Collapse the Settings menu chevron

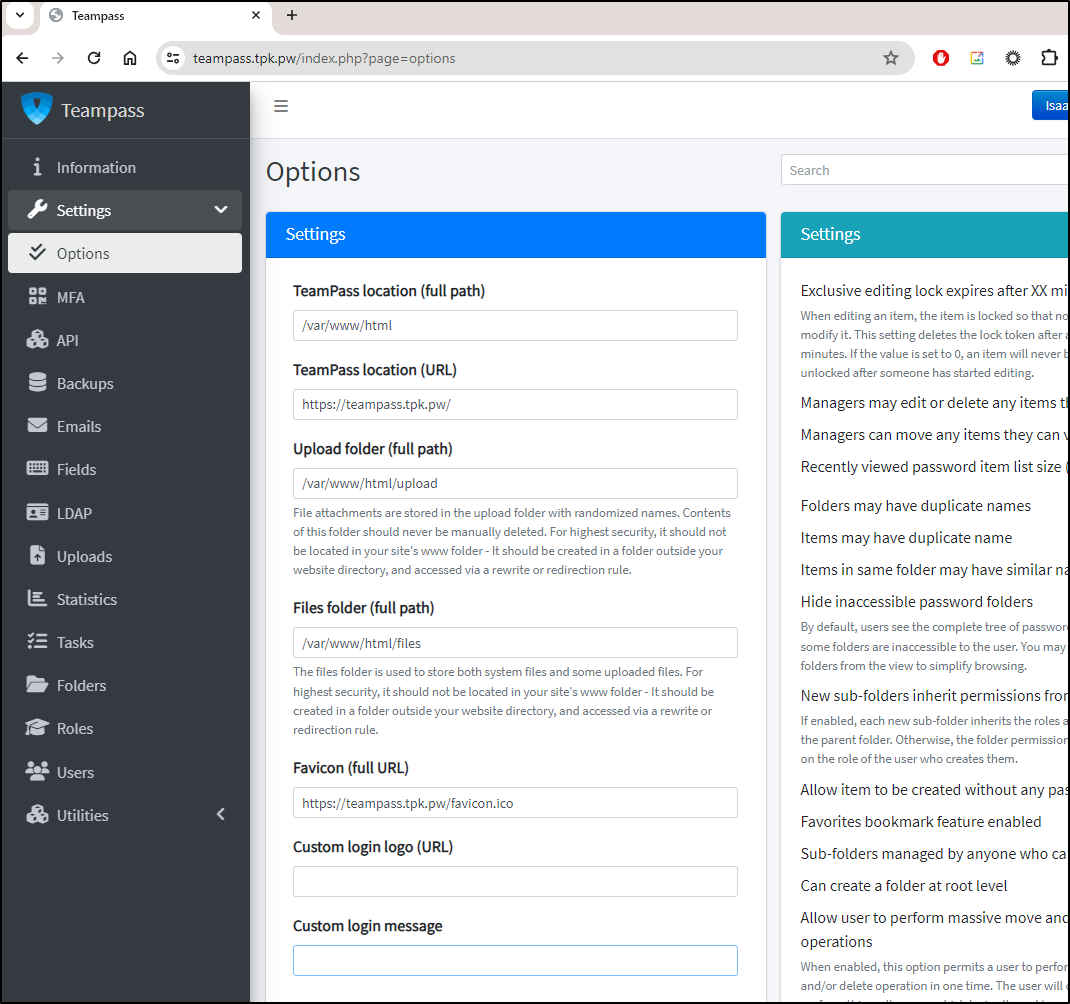[x=220, y=210]
